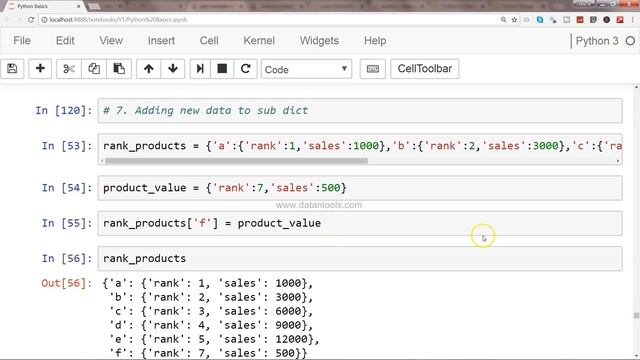The height and width of the screenshot is (360, 640).
Task: Paste cells below icon
Action: [x=119, y=69]
